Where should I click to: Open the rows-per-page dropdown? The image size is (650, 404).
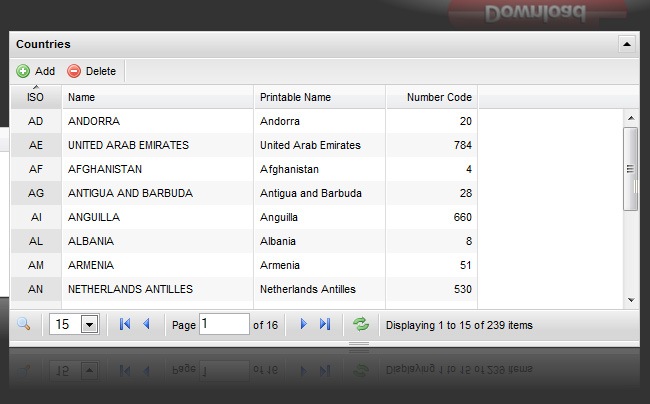[x=88, y=324]
